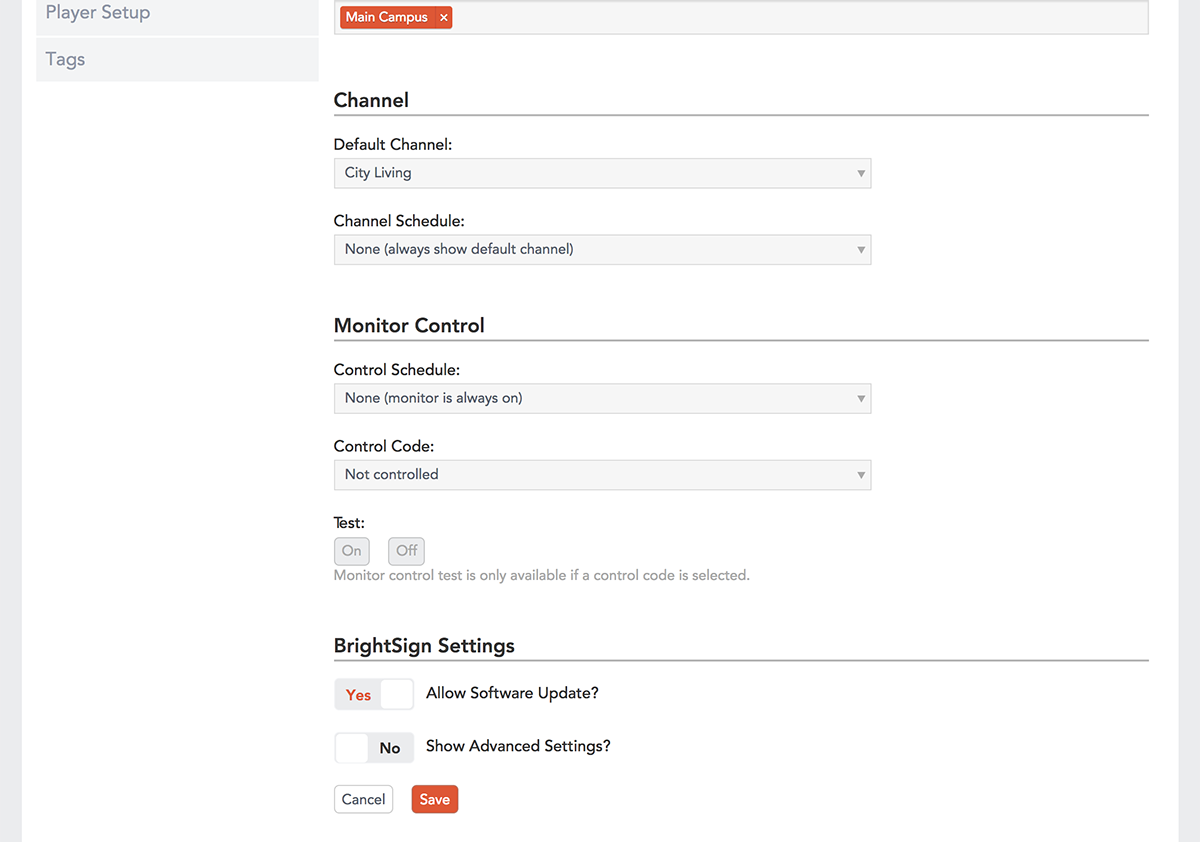Open the City Living channel selector

(x=600, y=174)
